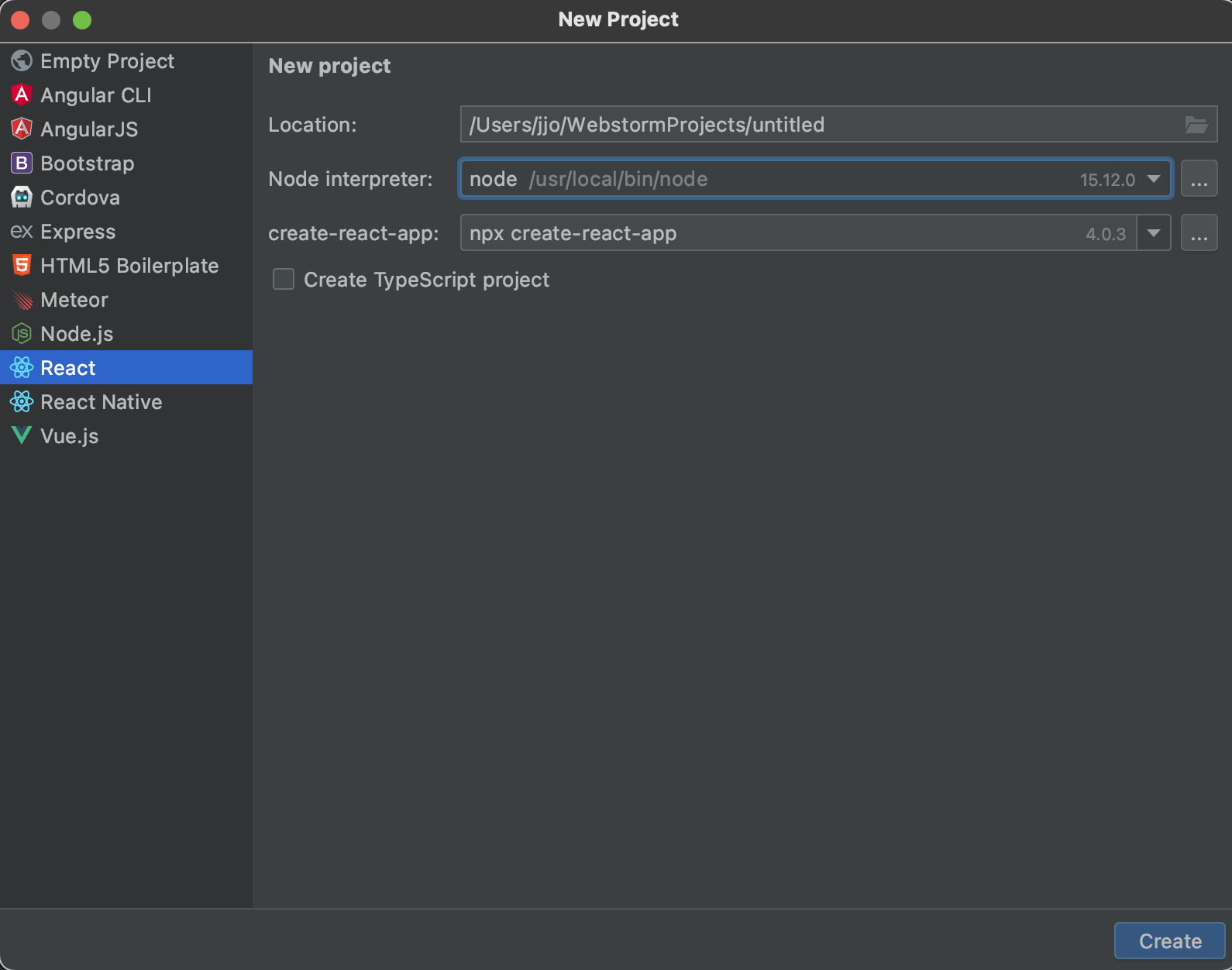Select React Native project type

101,402
